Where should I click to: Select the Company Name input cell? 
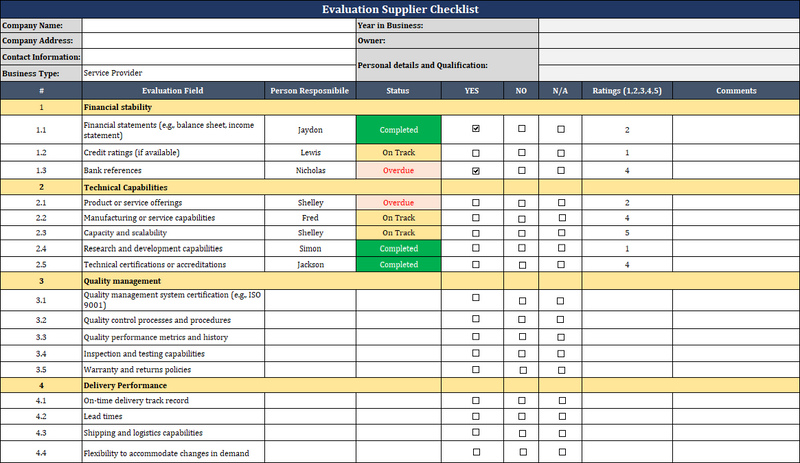coord(219,26)
